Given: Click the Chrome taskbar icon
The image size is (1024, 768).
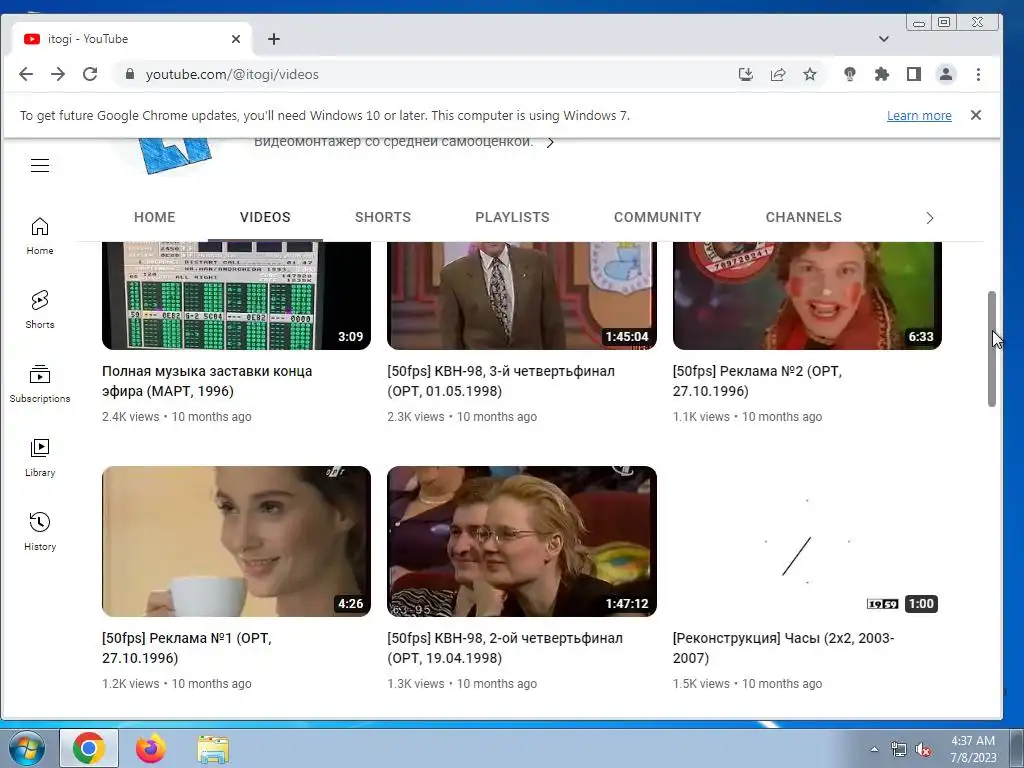Looking at the screenshot, I should pos(89,748).
